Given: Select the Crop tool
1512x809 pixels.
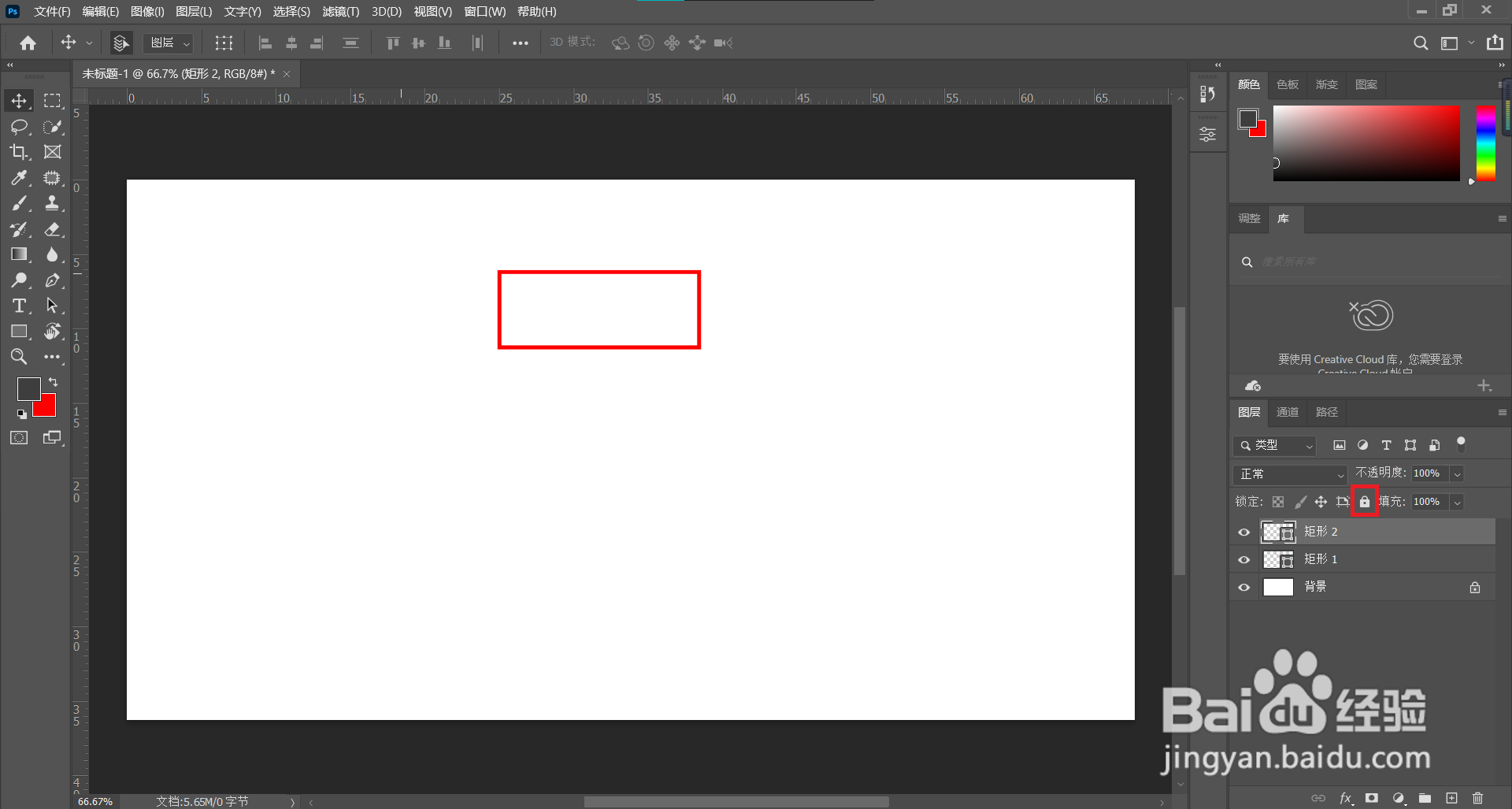Looking at the screenshot, I should [x=19, y=152].
